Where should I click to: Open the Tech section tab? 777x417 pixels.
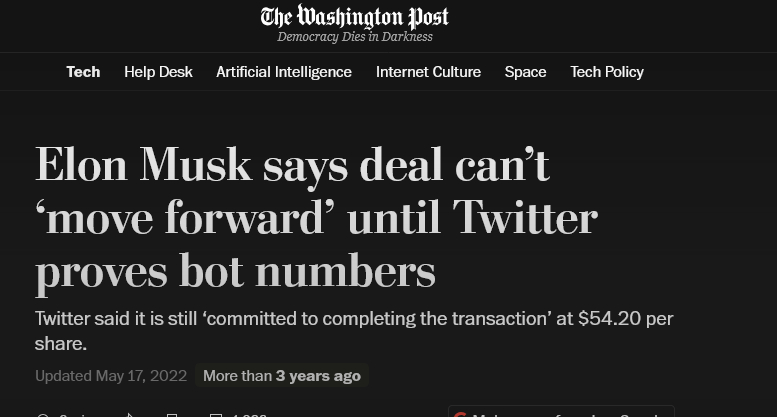(83, 72)
